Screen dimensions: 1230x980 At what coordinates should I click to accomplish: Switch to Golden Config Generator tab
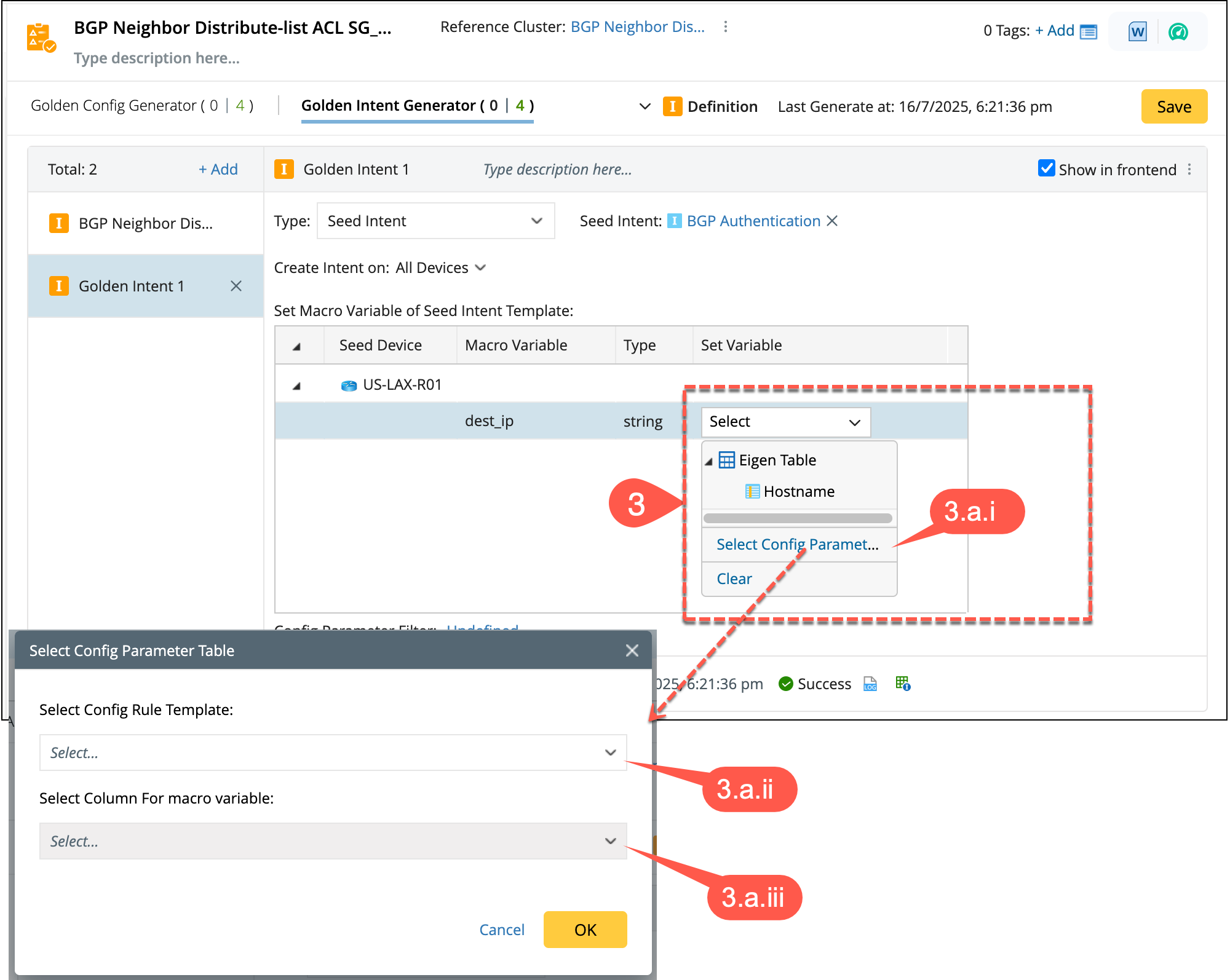tap(142, 106)
